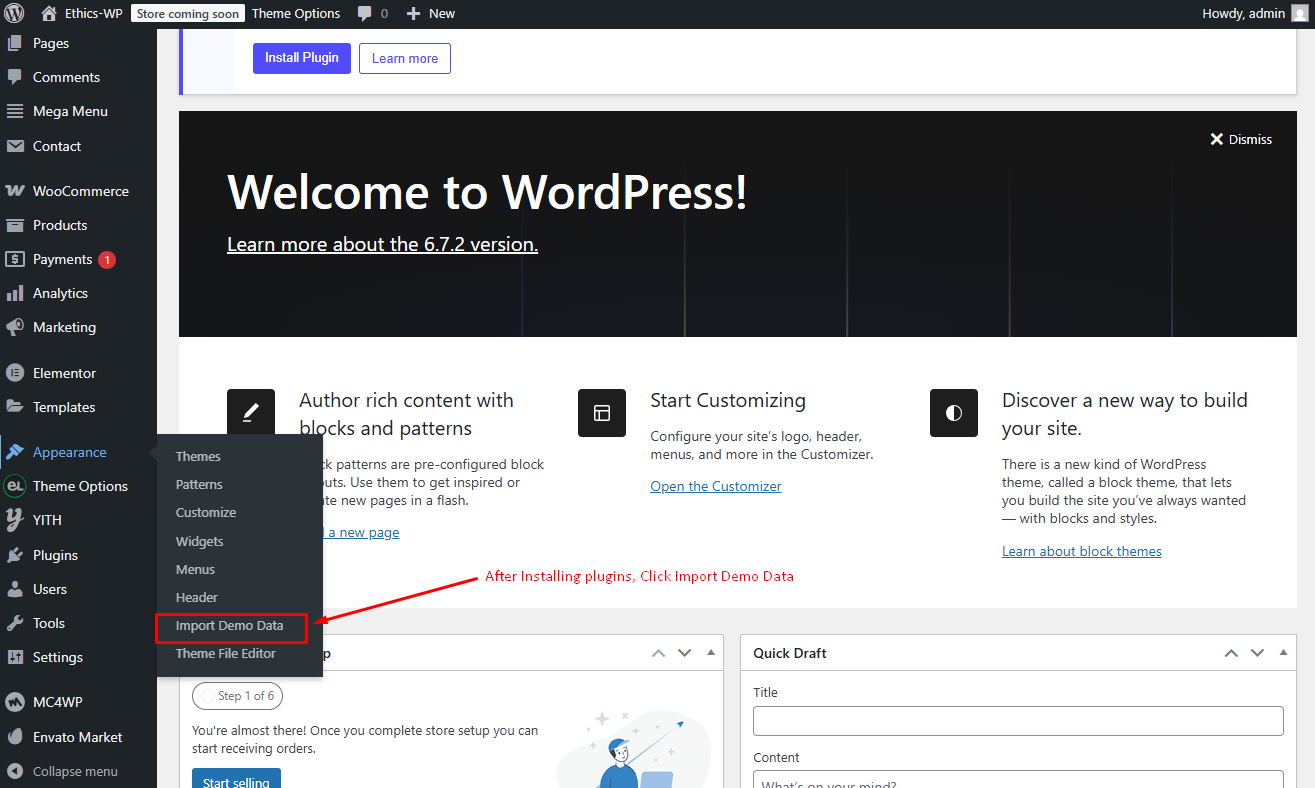Select Header in Appearance submenu
This screenshot has height=788, width=1315.
(x=197, y=597)
